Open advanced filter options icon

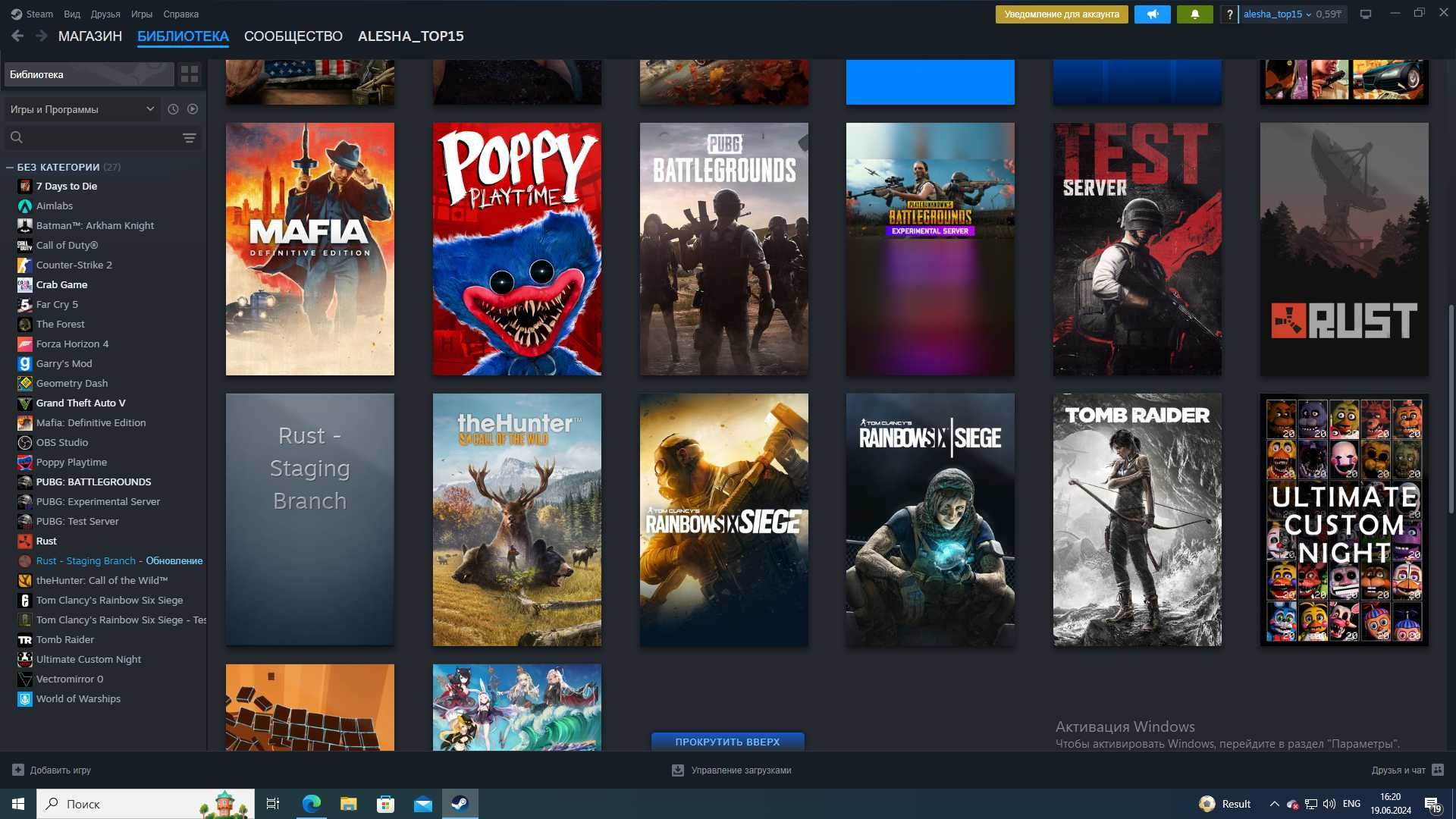click(190, 138)
